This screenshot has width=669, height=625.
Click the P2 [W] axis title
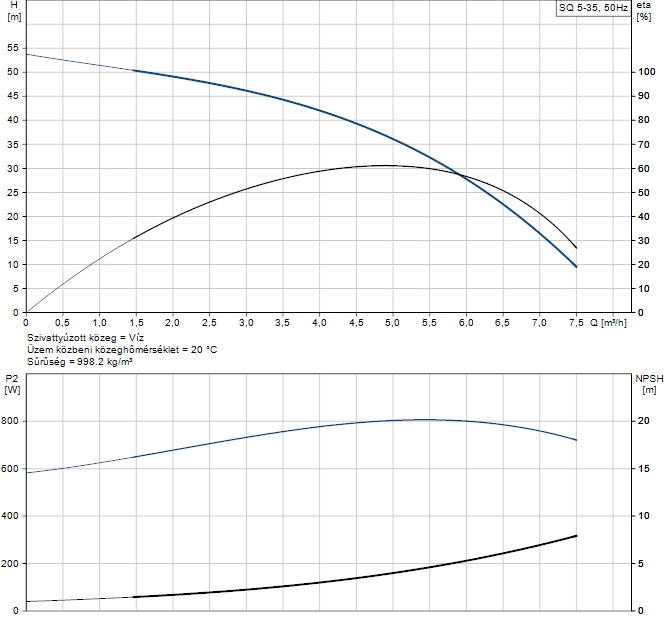tap(12, 384)
